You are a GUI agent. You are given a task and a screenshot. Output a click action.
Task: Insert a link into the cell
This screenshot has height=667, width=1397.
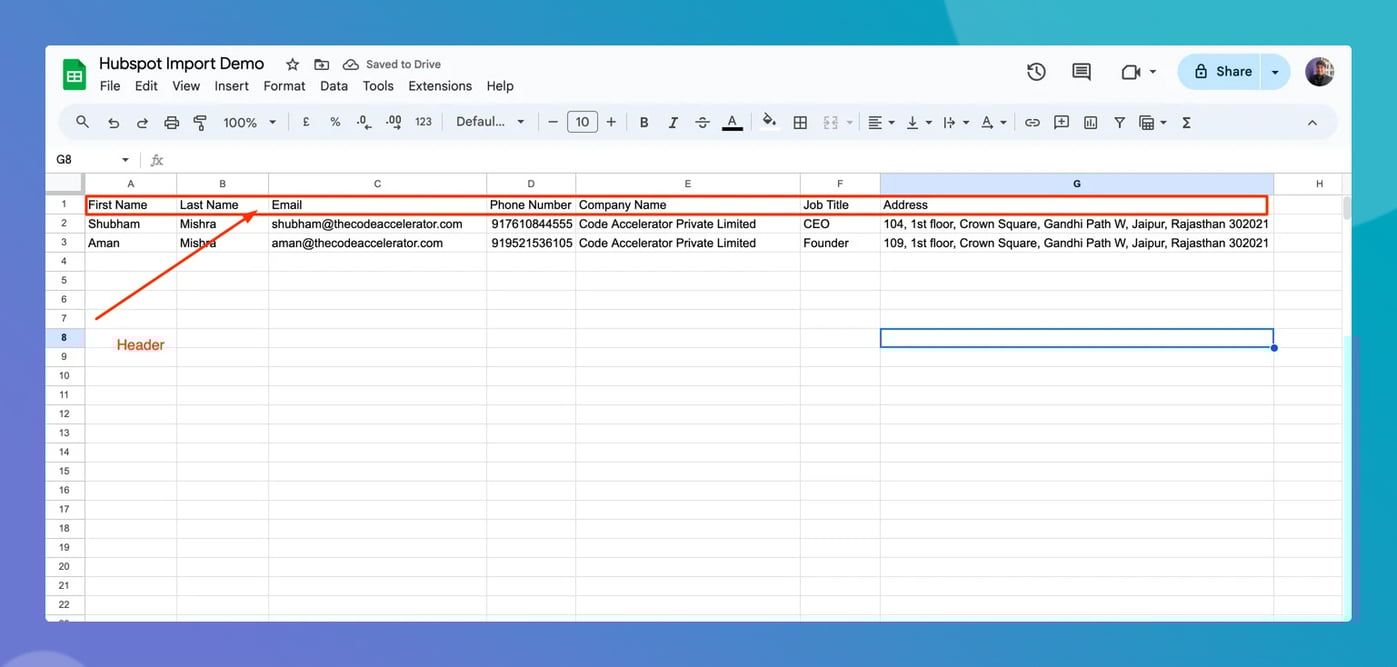(1032, 121)
